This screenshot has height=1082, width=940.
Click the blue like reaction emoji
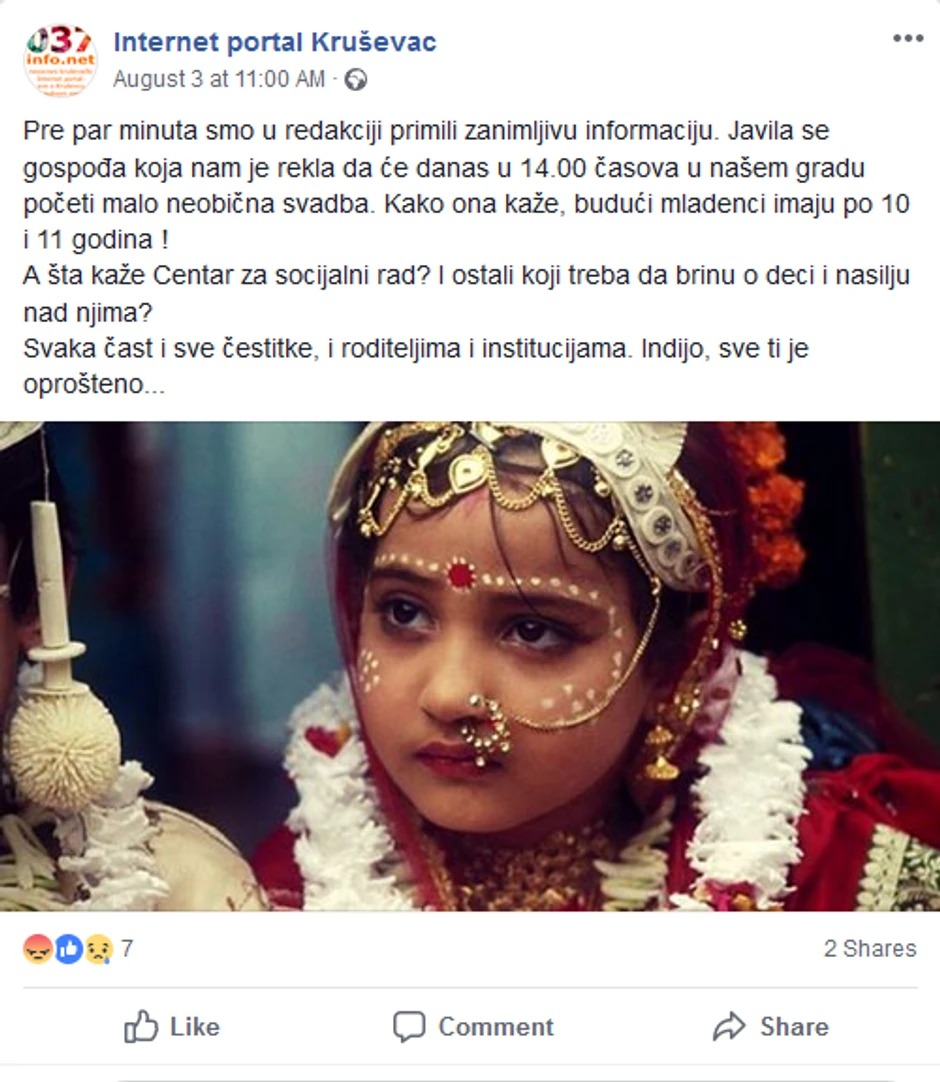click(x=68, y=949)
